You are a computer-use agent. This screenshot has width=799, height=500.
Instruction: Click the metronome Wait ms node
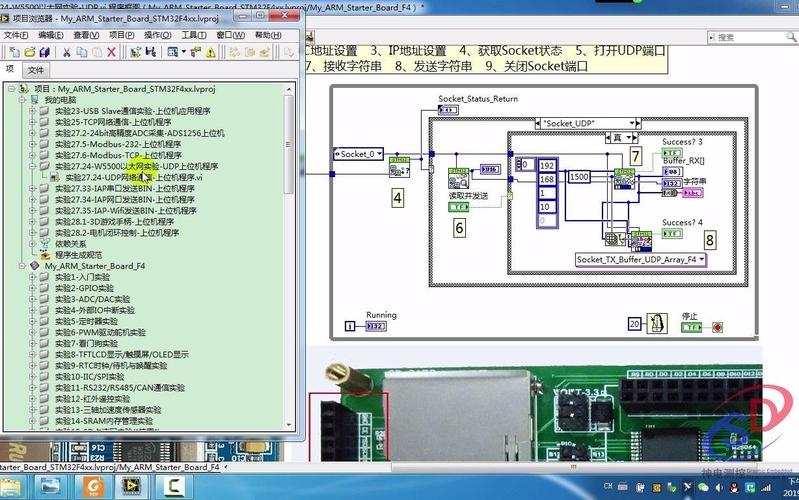pyautogui.click(x=657, y=324)
